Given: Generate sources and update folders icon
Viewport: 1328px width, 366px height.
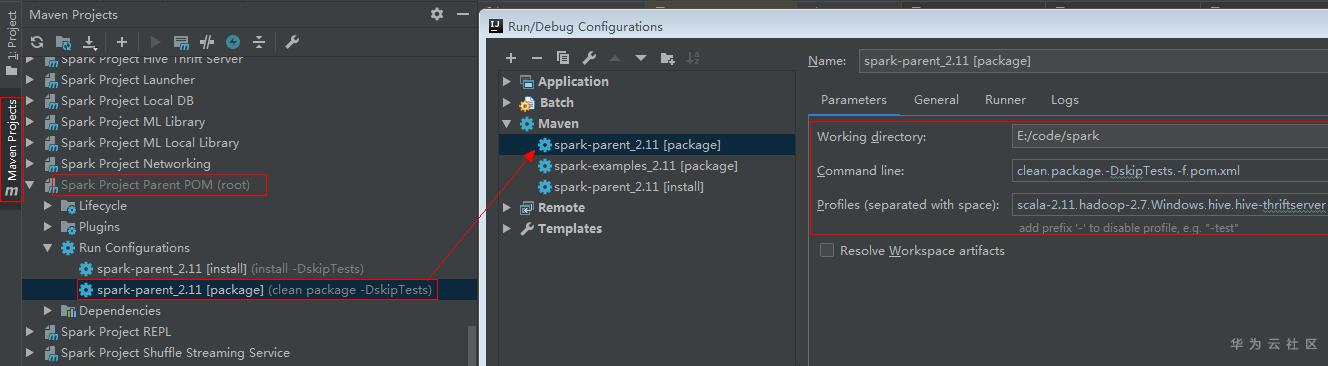Looking at the screenshot, I should [64, 42].
